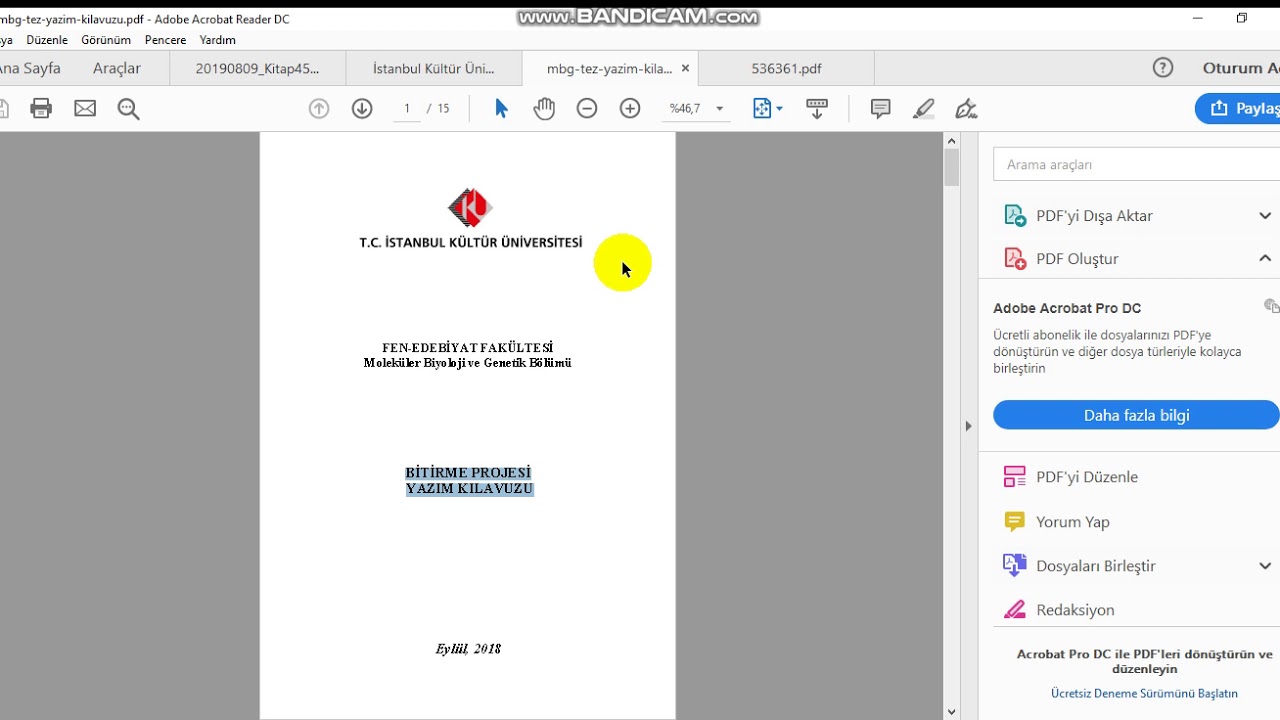Screen dimensions: 1280x720
Task: Zoom out with minus icon
Action: coord(587,109)
